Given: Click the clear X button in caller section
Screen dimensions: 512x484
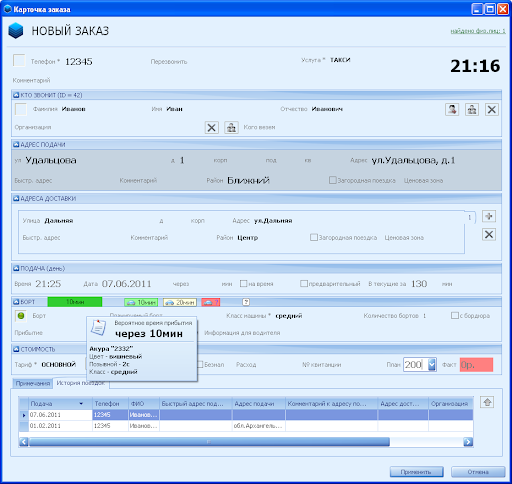Looking at the screenshot, I should (492, 109).
